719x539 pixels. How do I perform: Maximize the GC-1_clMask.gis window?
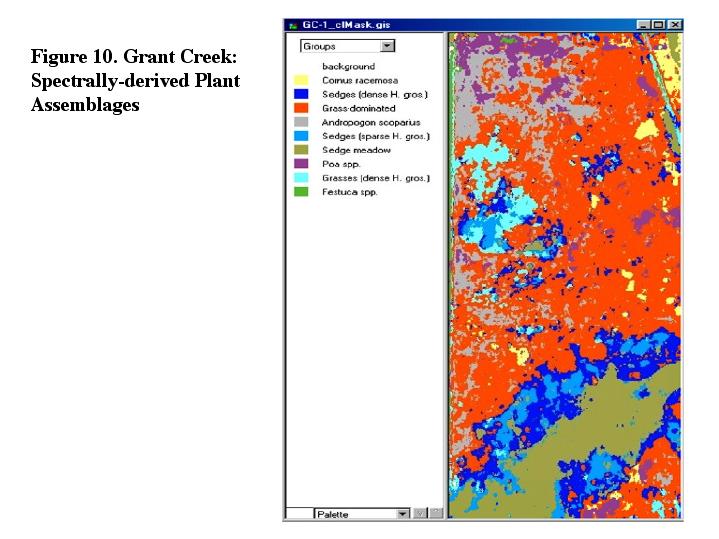pos(659,24)
